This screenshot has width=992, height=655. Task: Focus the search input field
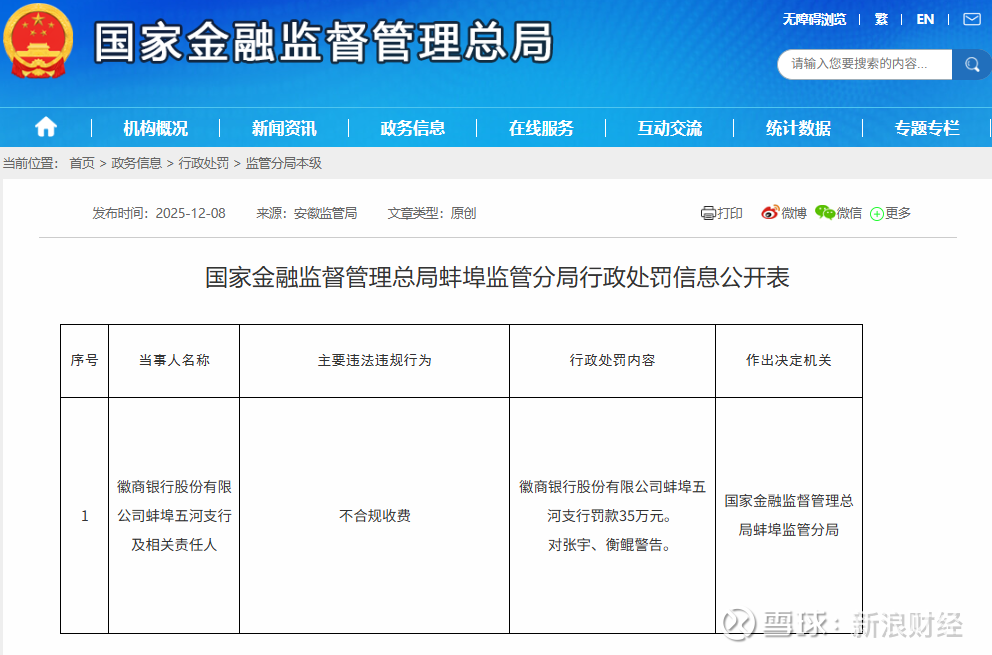coord(864,65)
